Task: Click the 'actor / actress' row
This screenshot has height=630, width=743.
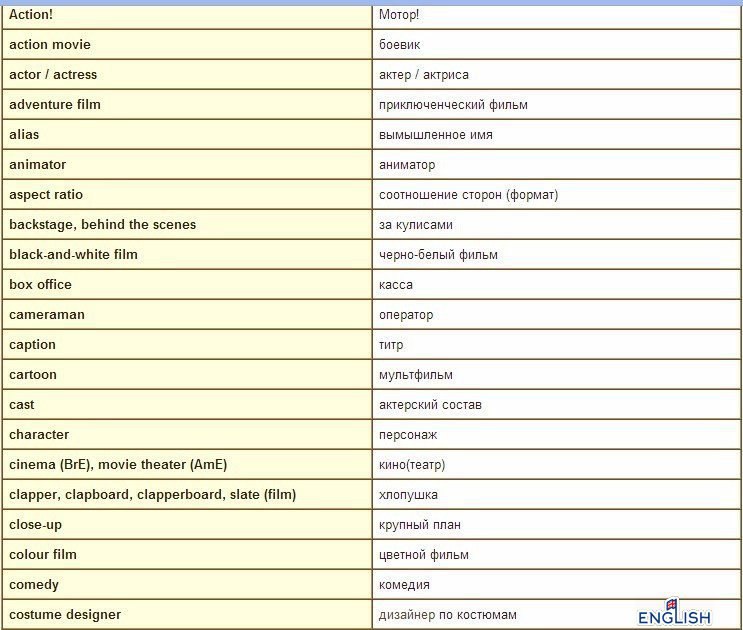Action: (53, 75)
